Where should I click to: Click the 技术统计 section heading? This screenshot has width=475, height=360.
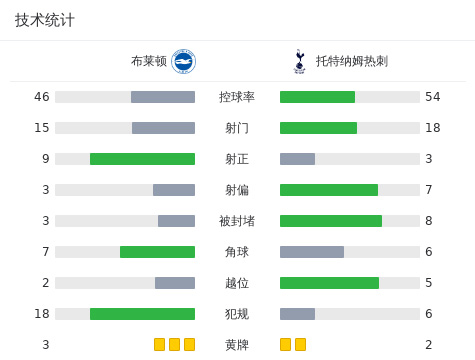point(44,20)
